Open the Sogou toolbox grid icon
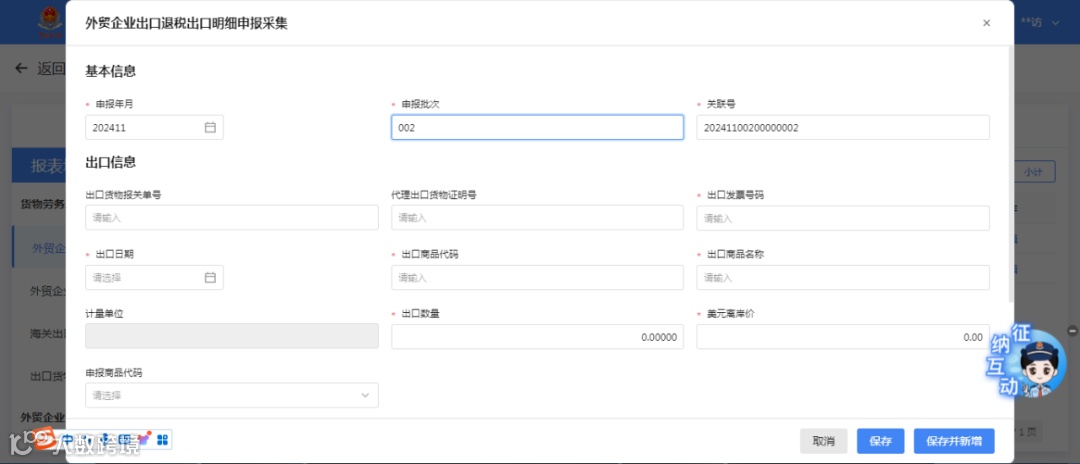The height and width of the screenshot is (464, 1080). (x=163, y=439)
